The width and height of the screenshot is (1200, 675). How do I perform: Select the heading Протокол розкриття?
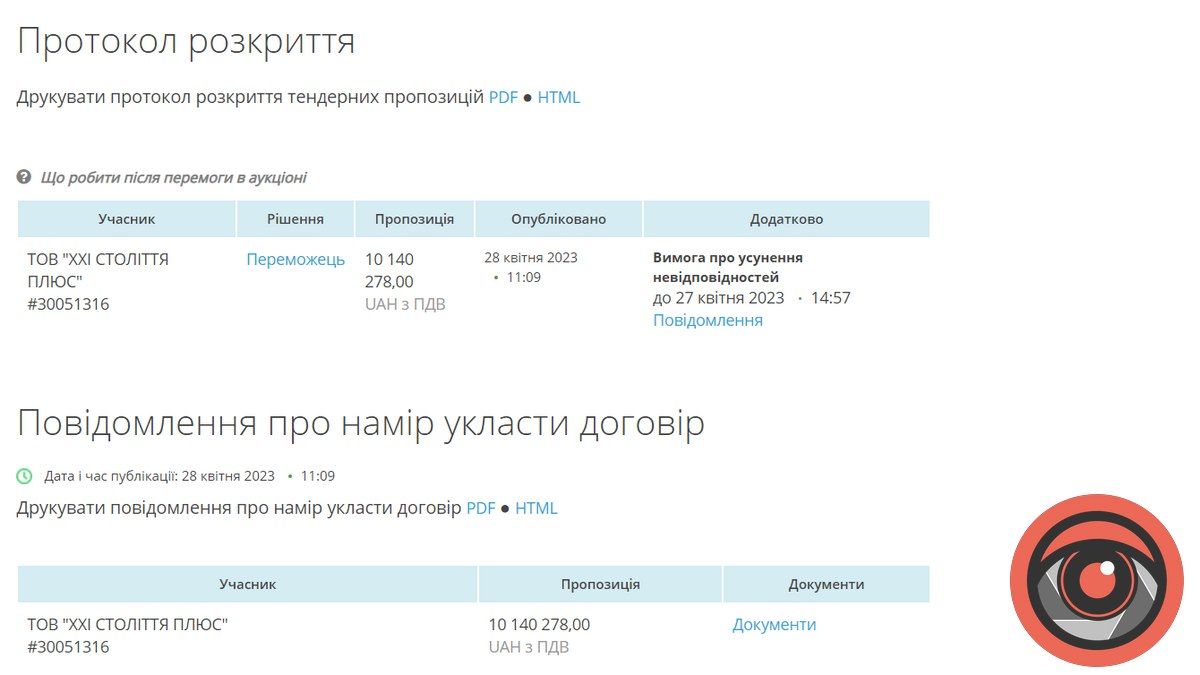pyautogui.click(x=185, y=42)
